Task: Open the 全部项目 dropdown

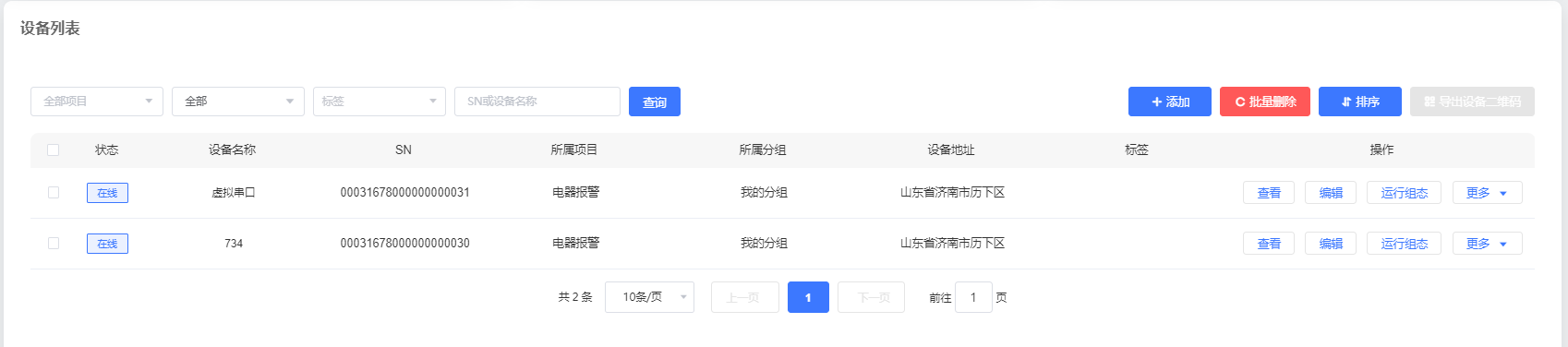Action: pos(97,102)
